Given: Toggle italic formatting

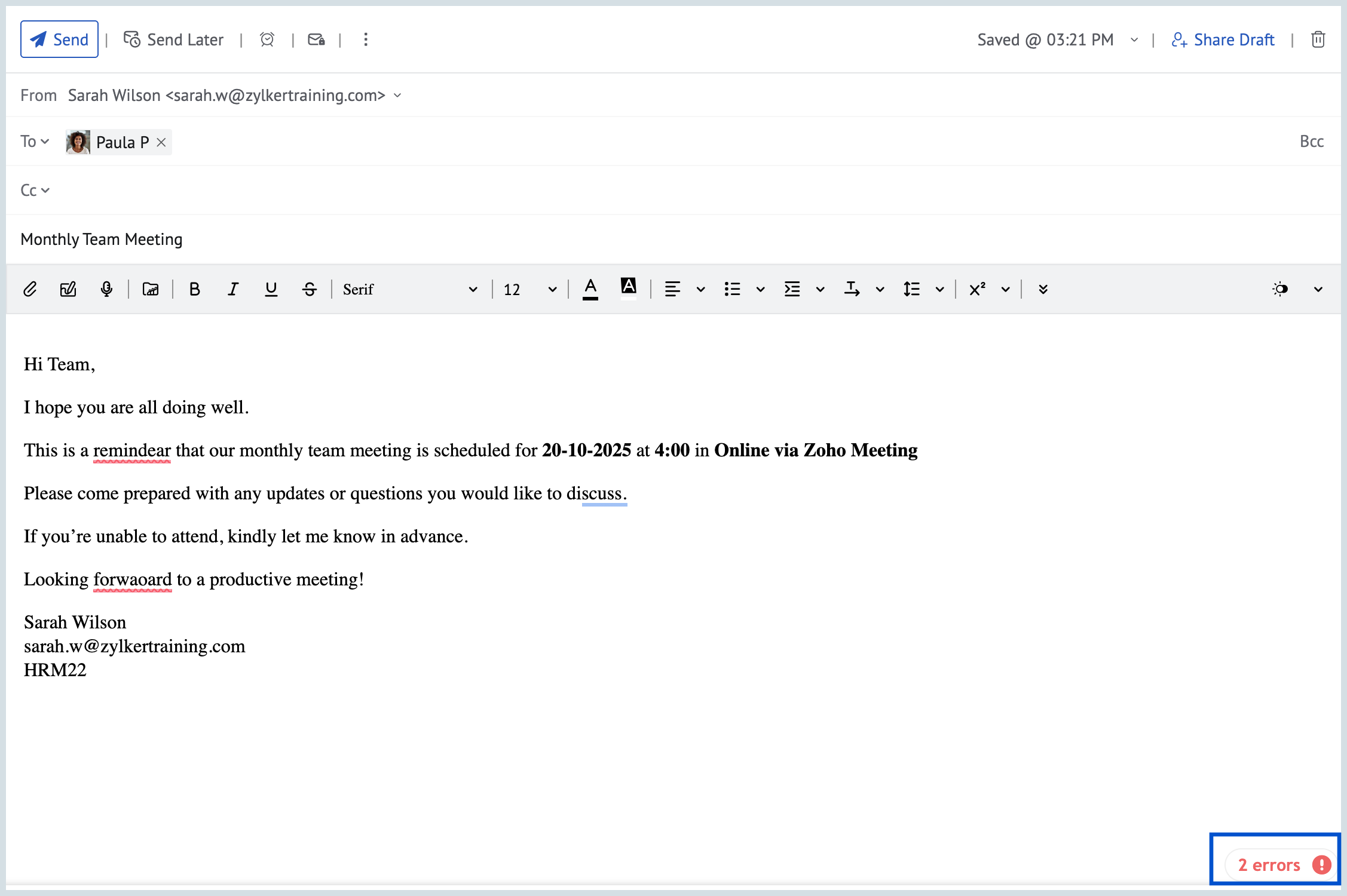Looking at the screenshot, I should (x=232, y=290).
